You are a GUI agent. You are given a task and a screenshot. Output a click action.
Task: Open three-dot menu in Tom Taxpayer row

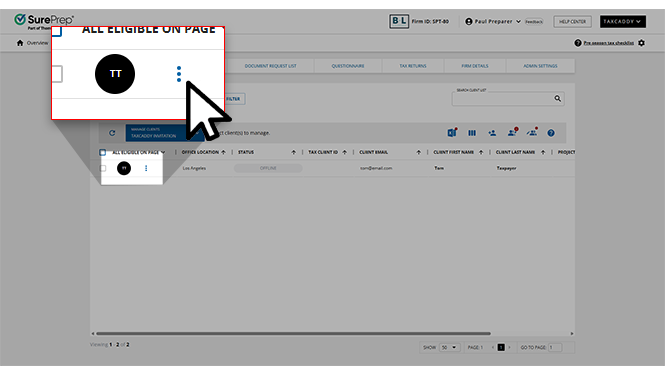tap(146, 168)
